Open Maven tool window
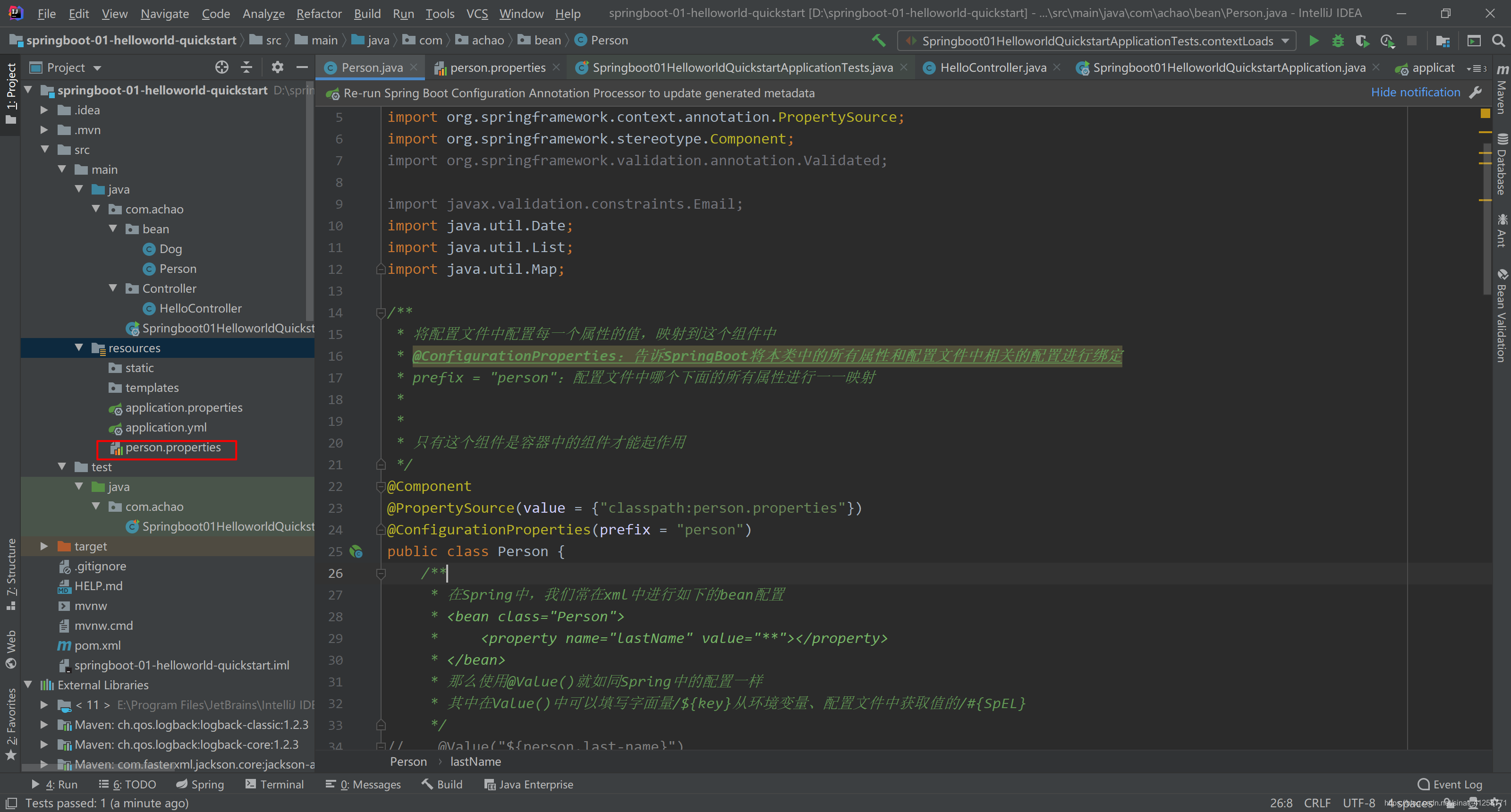Viewport: 1511px width, 812px height. pyautogui.click(x=1502, y=89)
